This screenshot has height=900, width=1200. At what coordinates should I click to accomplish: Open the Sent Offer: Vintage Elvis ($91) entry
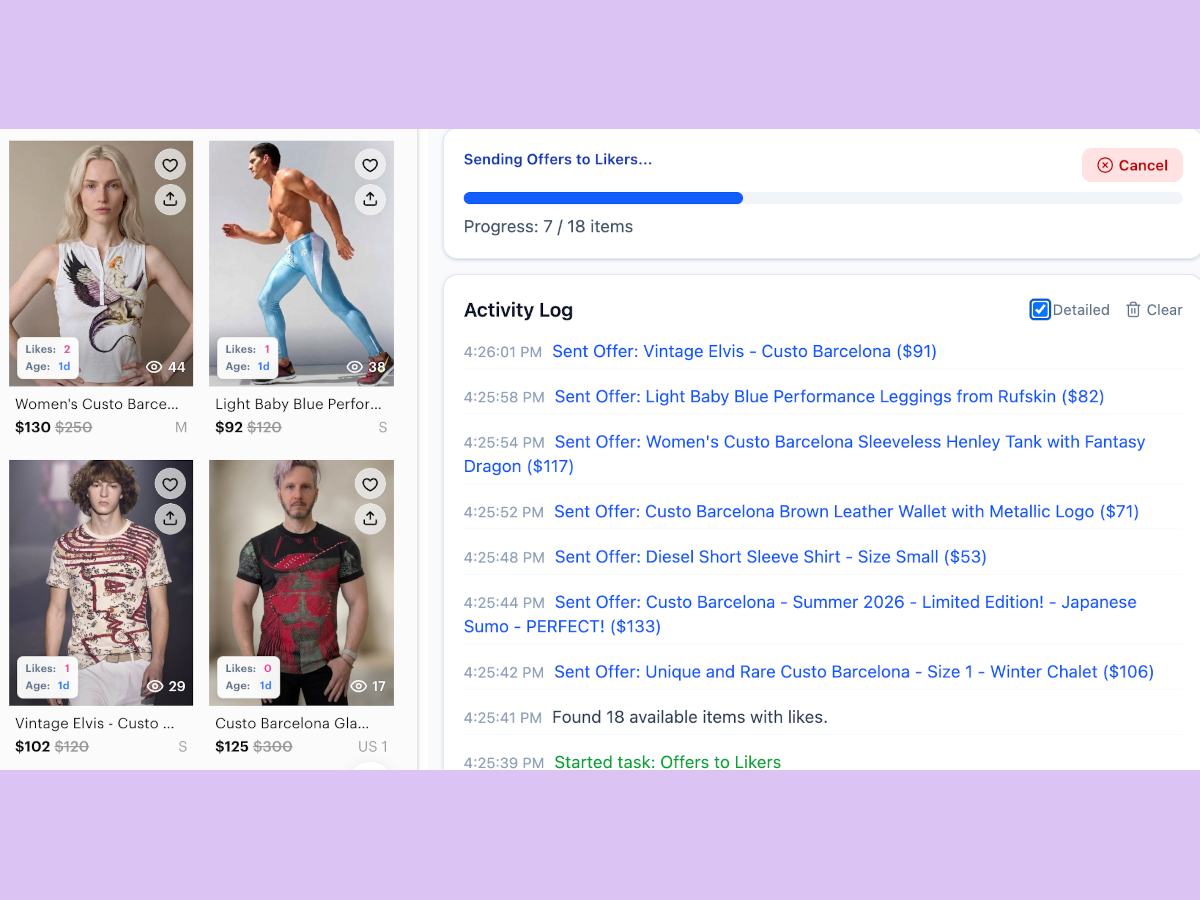coord(744,351)
